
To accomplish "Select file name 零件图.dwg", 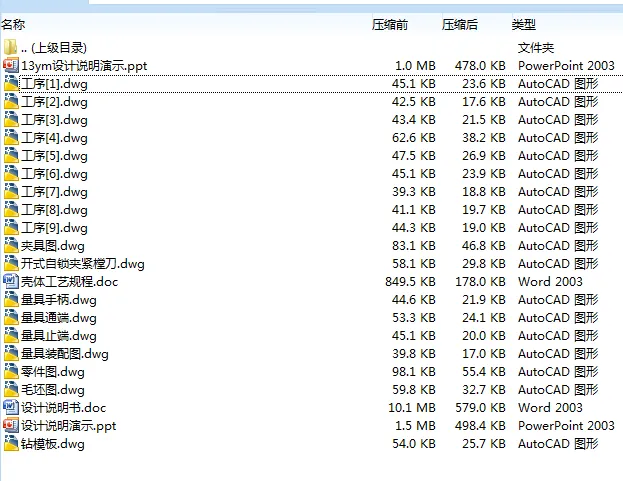I will tap(52, 372).
